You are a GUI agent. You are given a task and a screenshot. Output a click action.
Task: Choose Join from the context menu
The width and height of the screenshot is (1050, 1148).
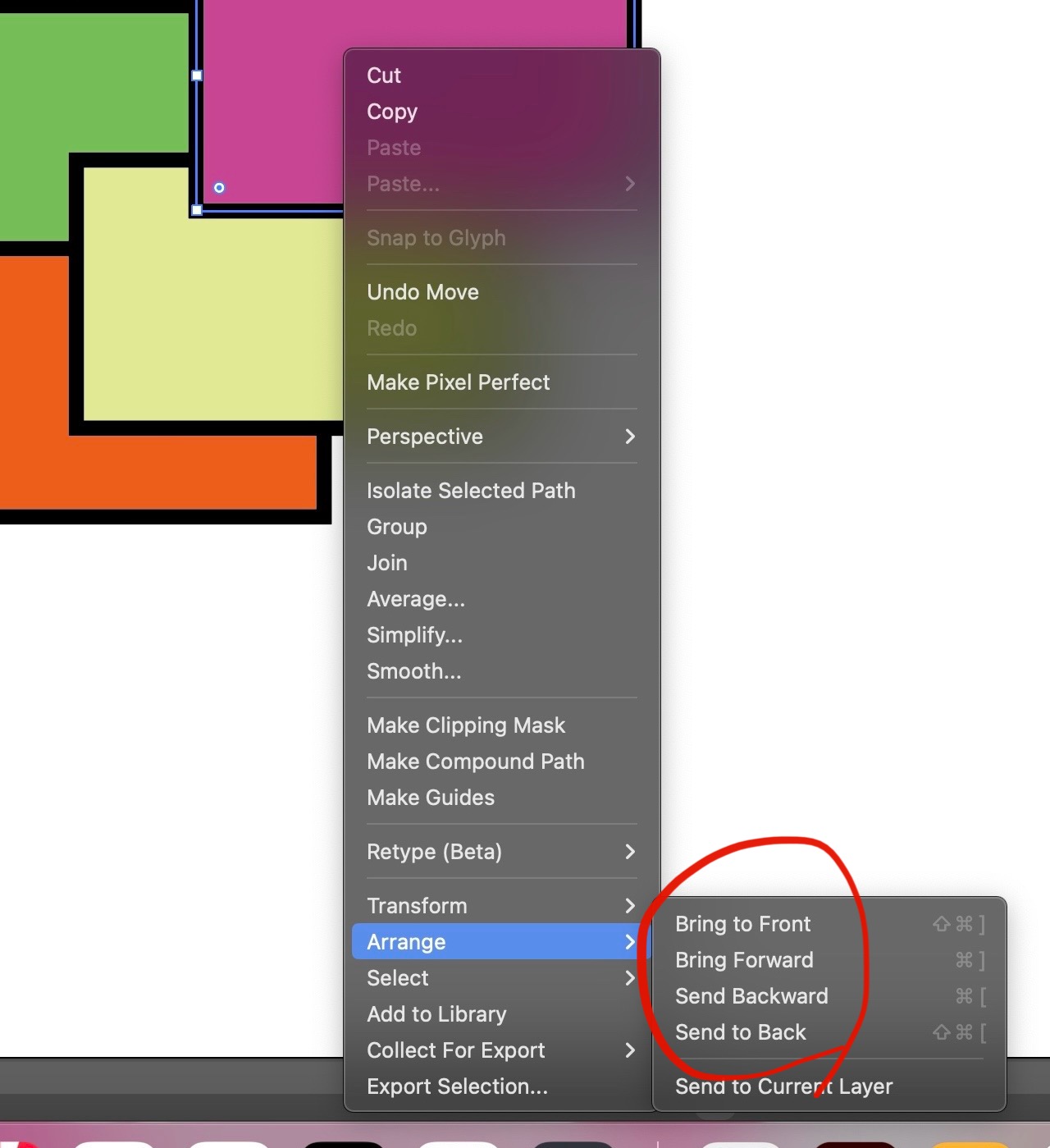click(502, 563)
